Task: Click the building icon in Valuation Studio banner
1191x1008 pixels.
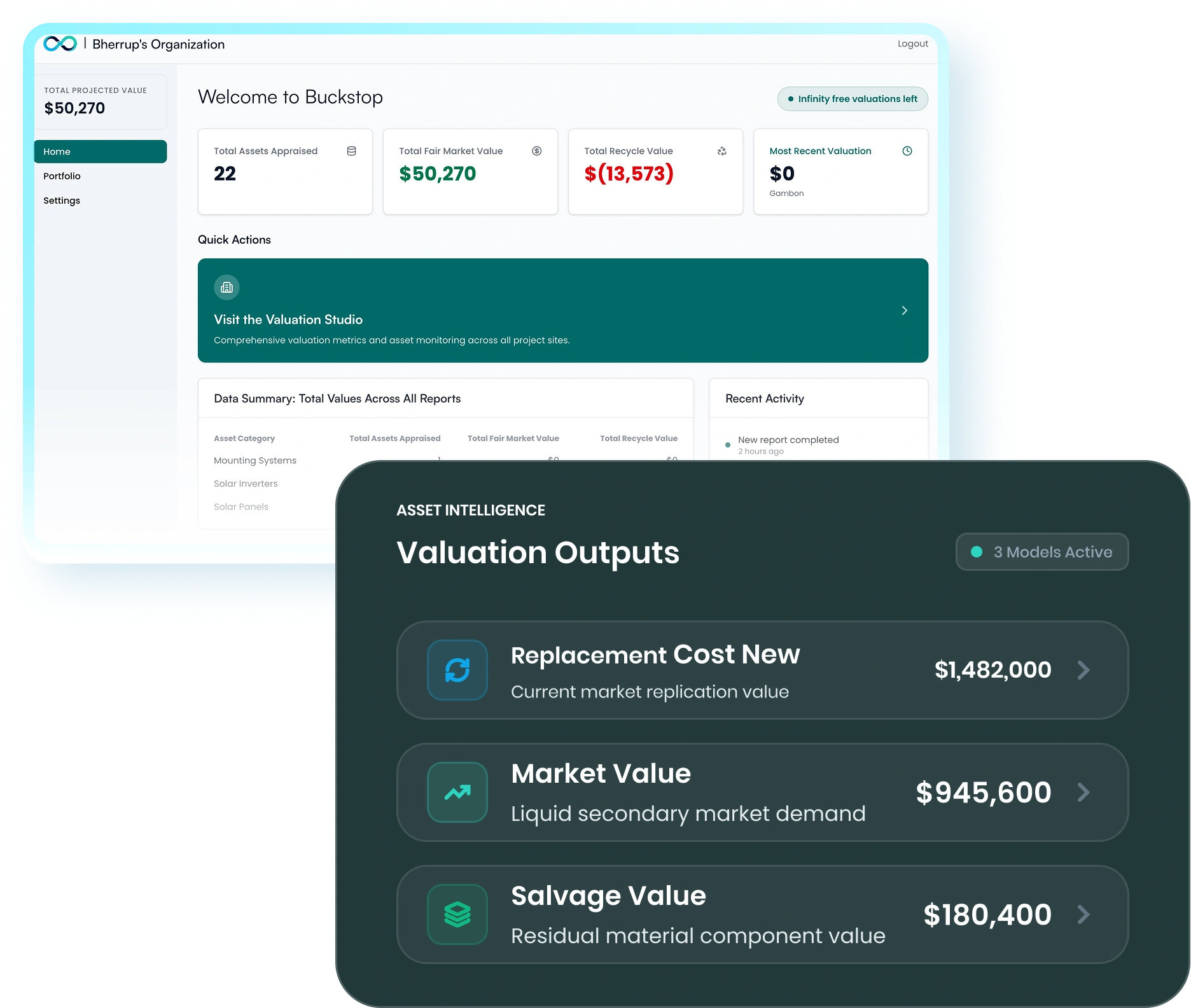Action: pyautogui.click(x=226, y=288)
